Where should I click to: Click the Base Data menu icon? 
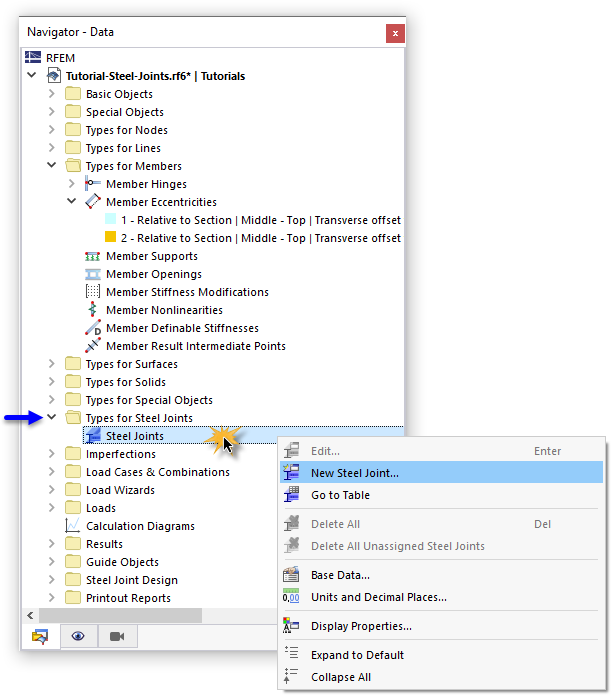[x=291, y=575]
